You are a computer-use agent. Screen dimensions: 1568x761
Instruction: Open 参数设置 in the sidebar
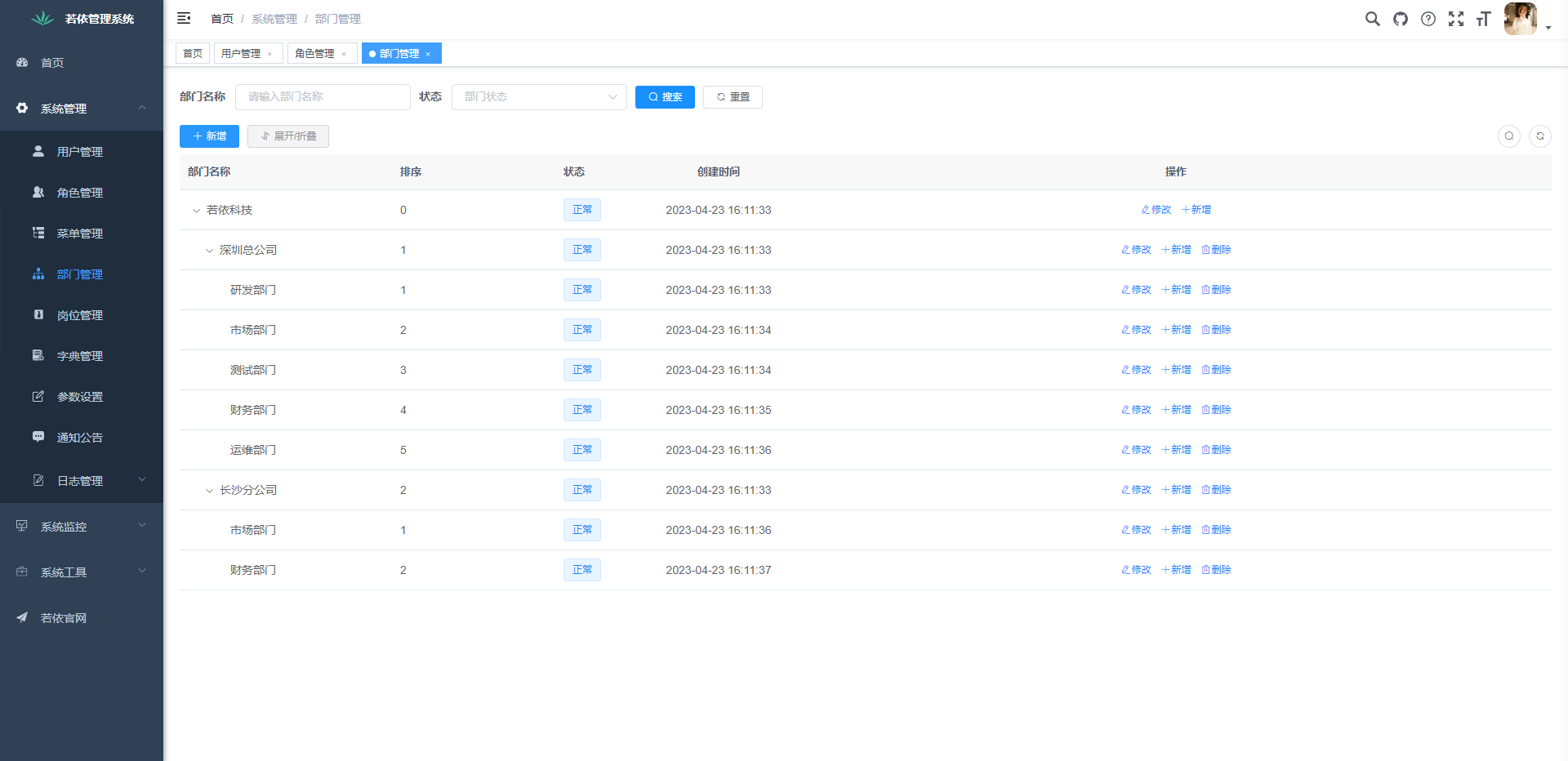pyautogui.click(x=82, y=397)
